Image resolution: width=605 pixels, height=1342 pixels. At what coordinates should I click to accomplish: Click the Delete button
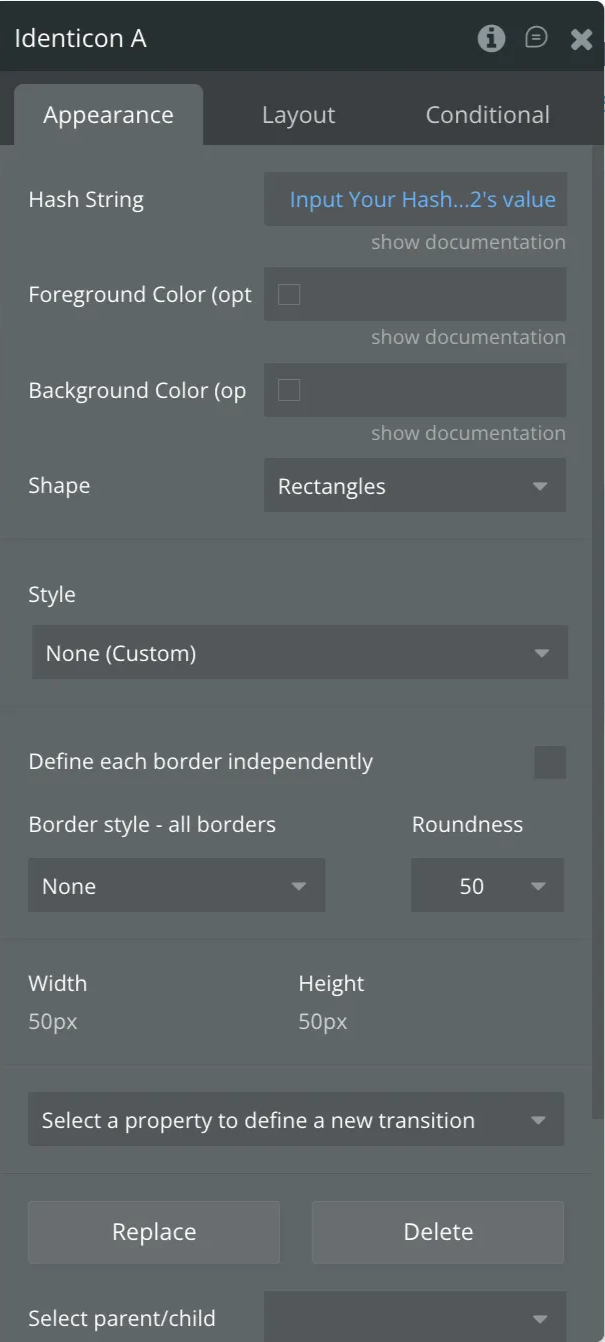tap(438, 1232)
